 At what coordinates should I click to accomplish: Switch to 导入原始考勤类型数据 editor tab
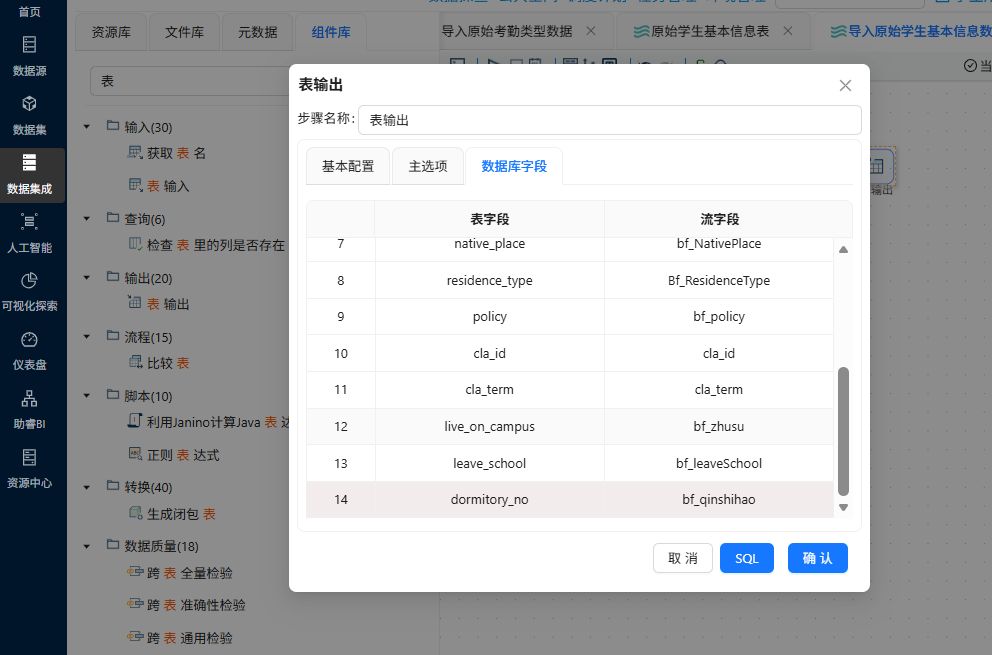[507, 31]
